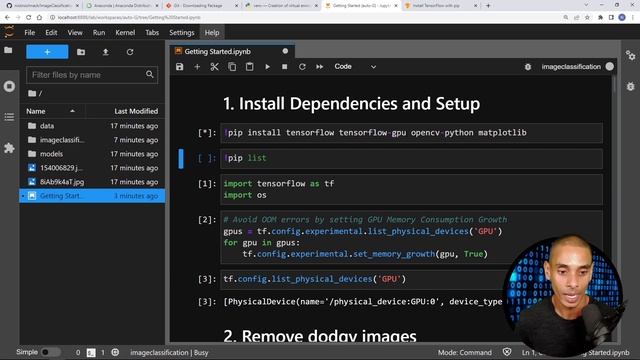This screenshot has height=360, width=640.
Task: Close the Getting Started.ipynb tab via its dot
Action: (285, 51)
